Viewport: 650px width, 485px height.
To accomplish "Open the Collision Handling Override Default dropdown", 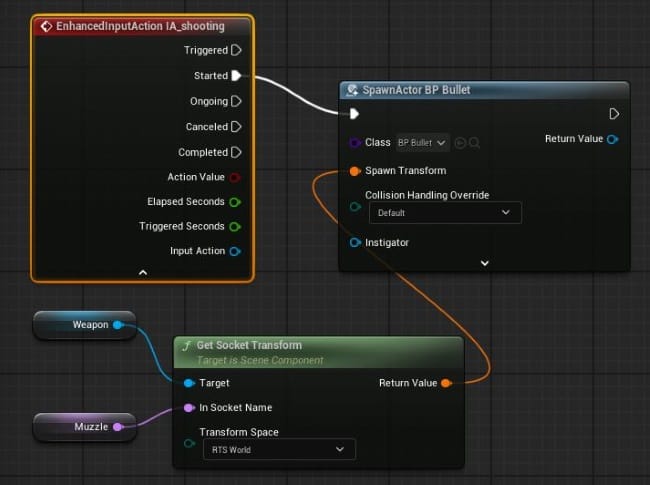I will click(x=445, y=213).
